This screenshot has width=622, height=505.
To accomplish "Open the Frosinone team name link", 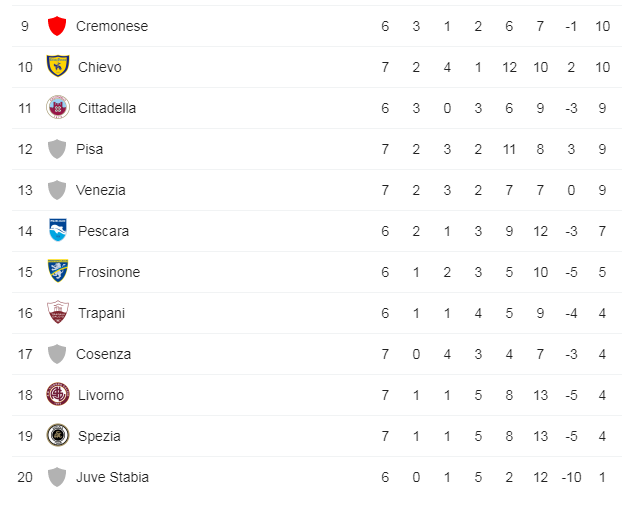I will pos(109,272).
